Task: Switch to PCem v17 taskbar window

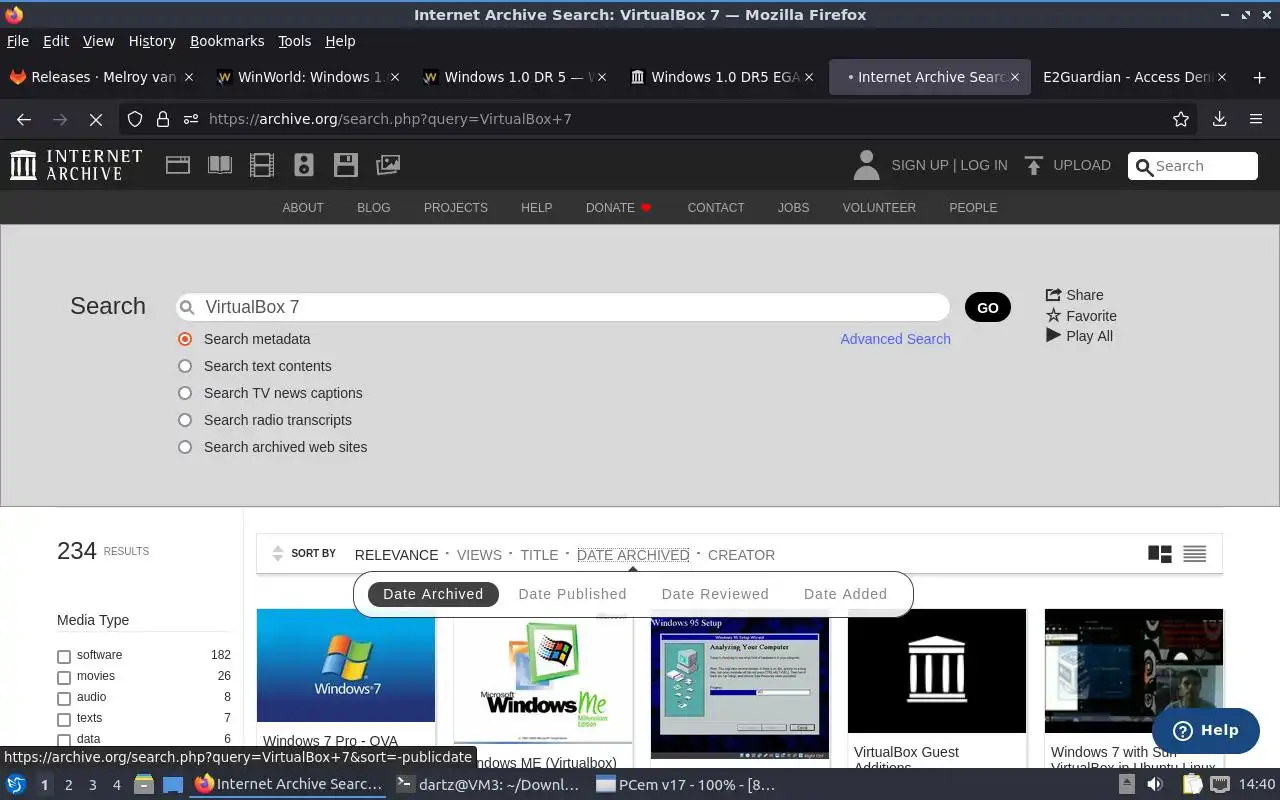Action: [686, 784]
